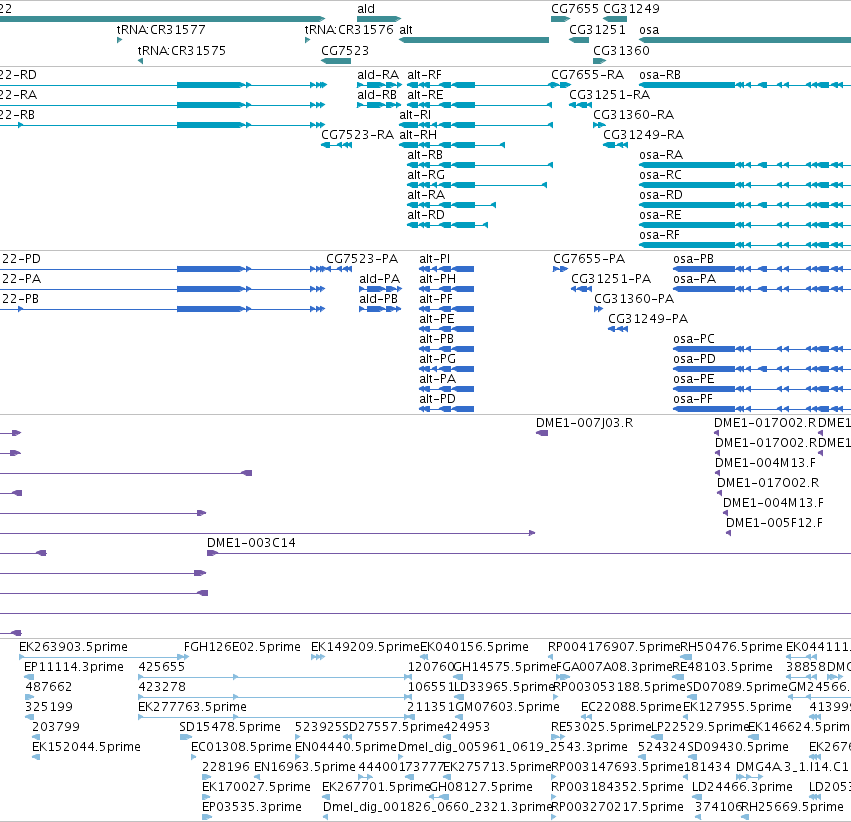This screenshot has height=822, width=851.
Task: Select protein osa-PD
Action: 695,359
